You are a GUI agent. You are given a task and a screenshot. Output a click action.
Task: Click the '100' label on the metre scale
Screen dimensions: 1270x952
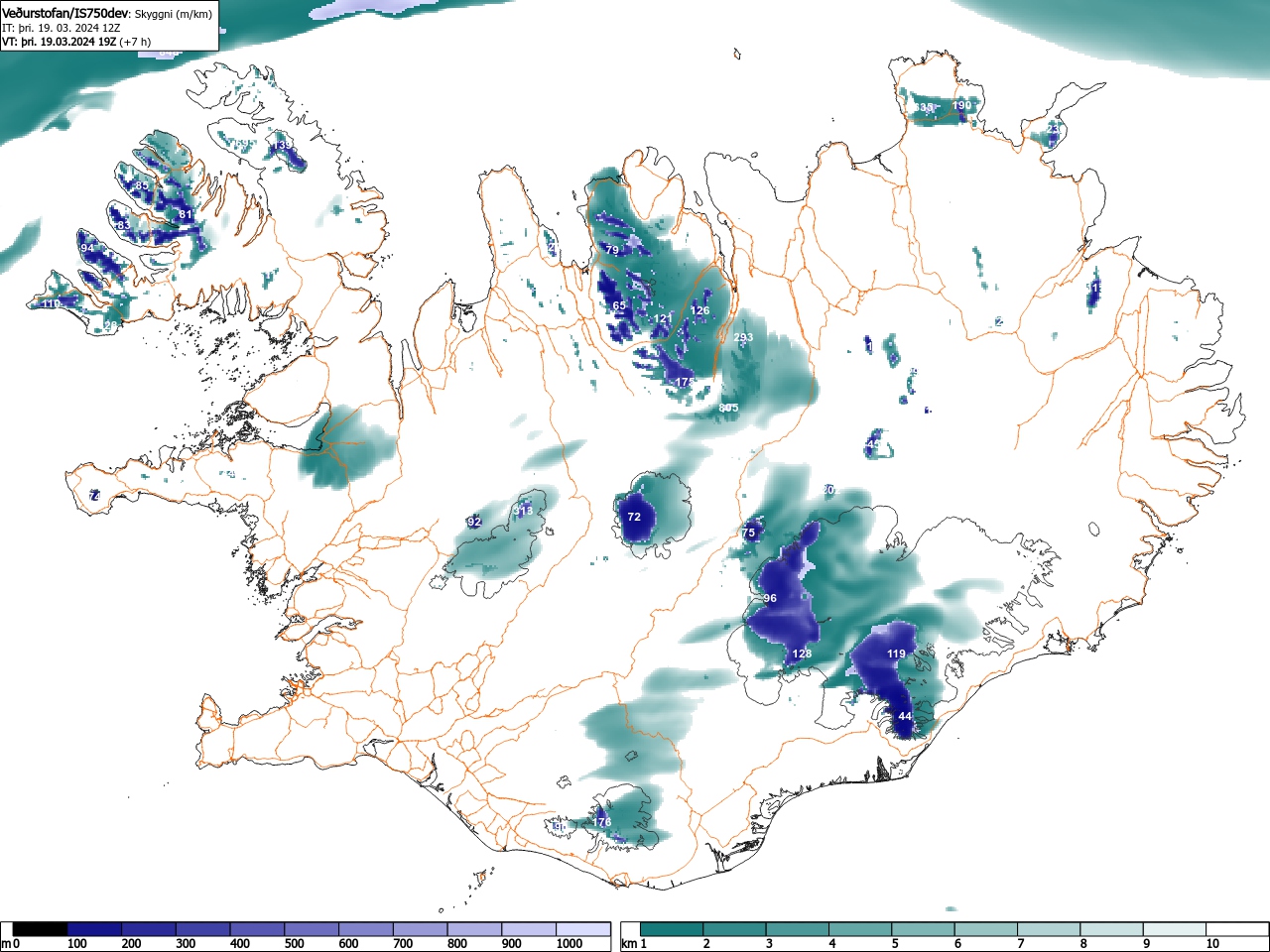tap(77, 944)
